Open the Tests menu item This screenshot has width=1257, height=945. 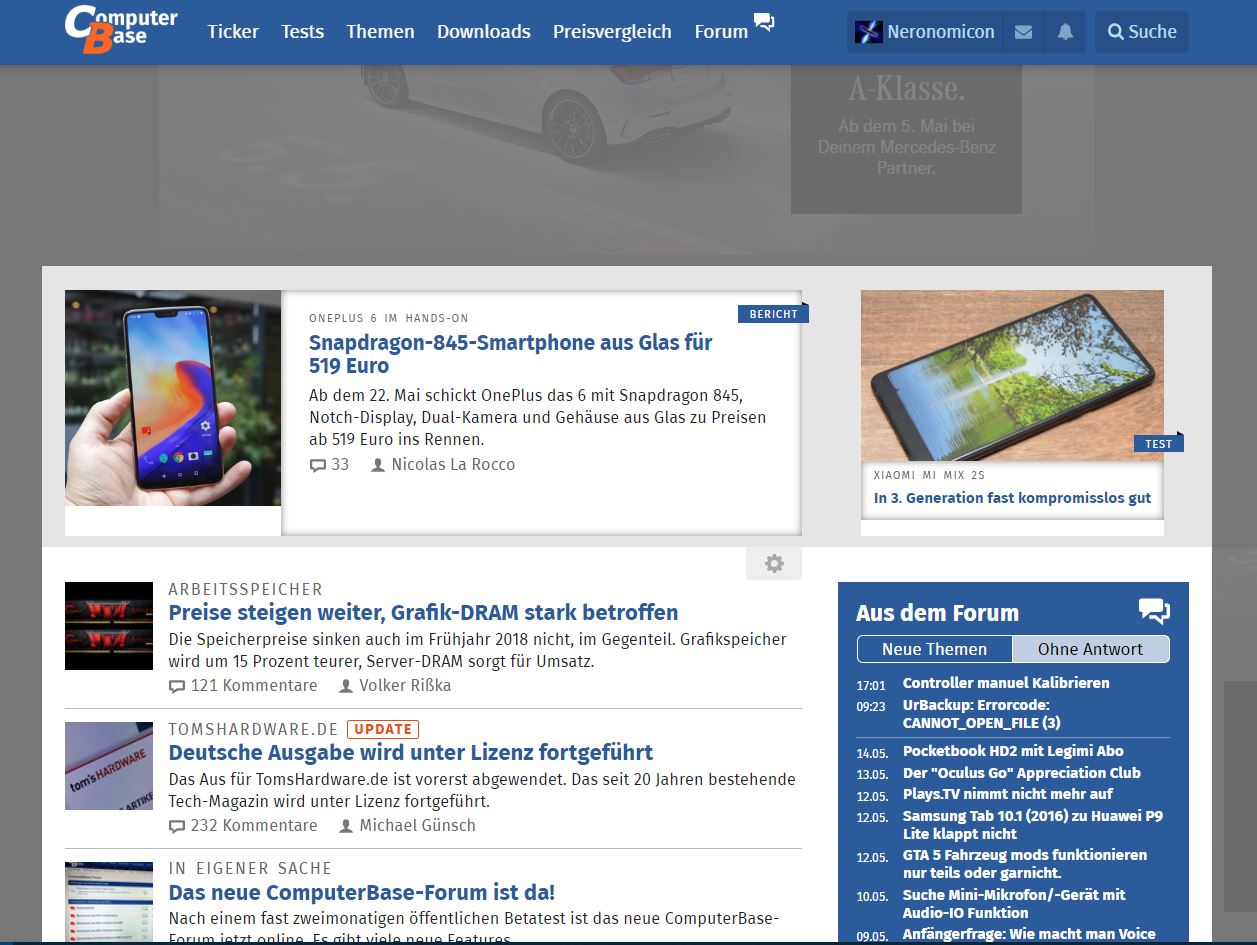coord(302,32)
